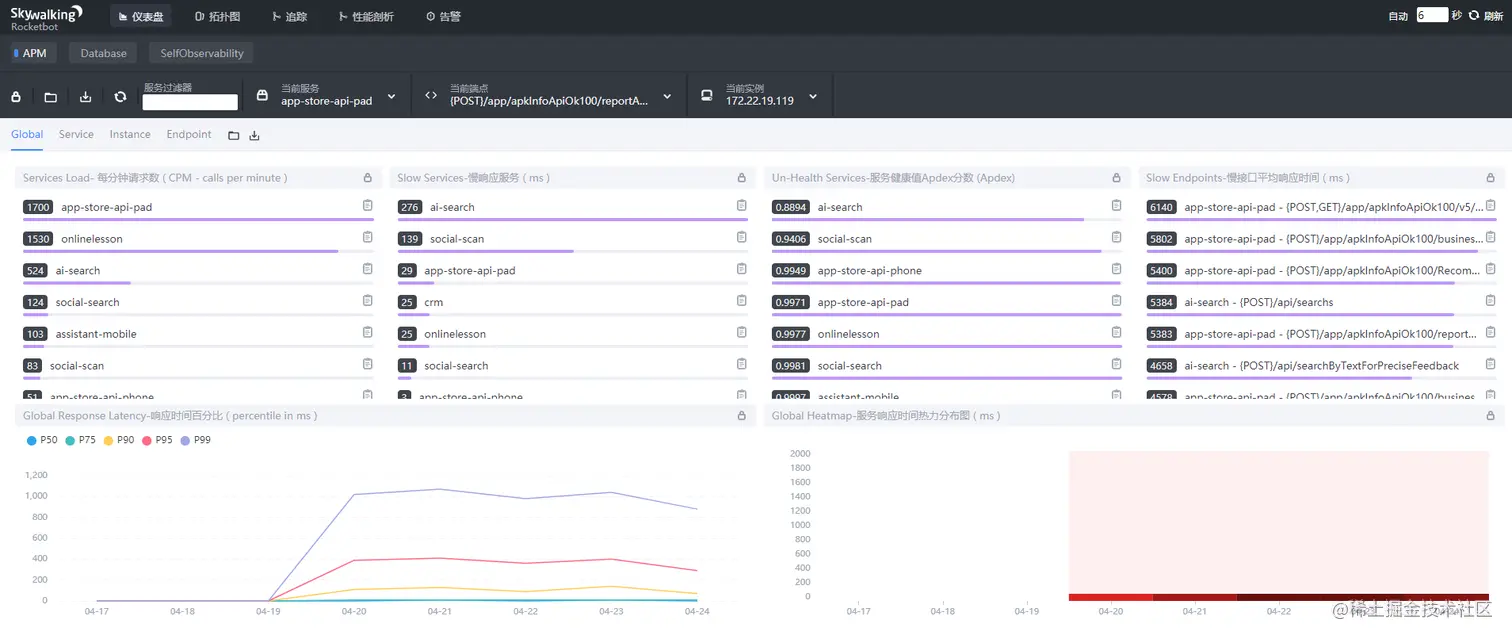Image resolution: width=1512 pixels, height=639 pixels.
Task: Toggle the P95 pink legend swatch
Action: pyautogui.click(x=147, y=440)
